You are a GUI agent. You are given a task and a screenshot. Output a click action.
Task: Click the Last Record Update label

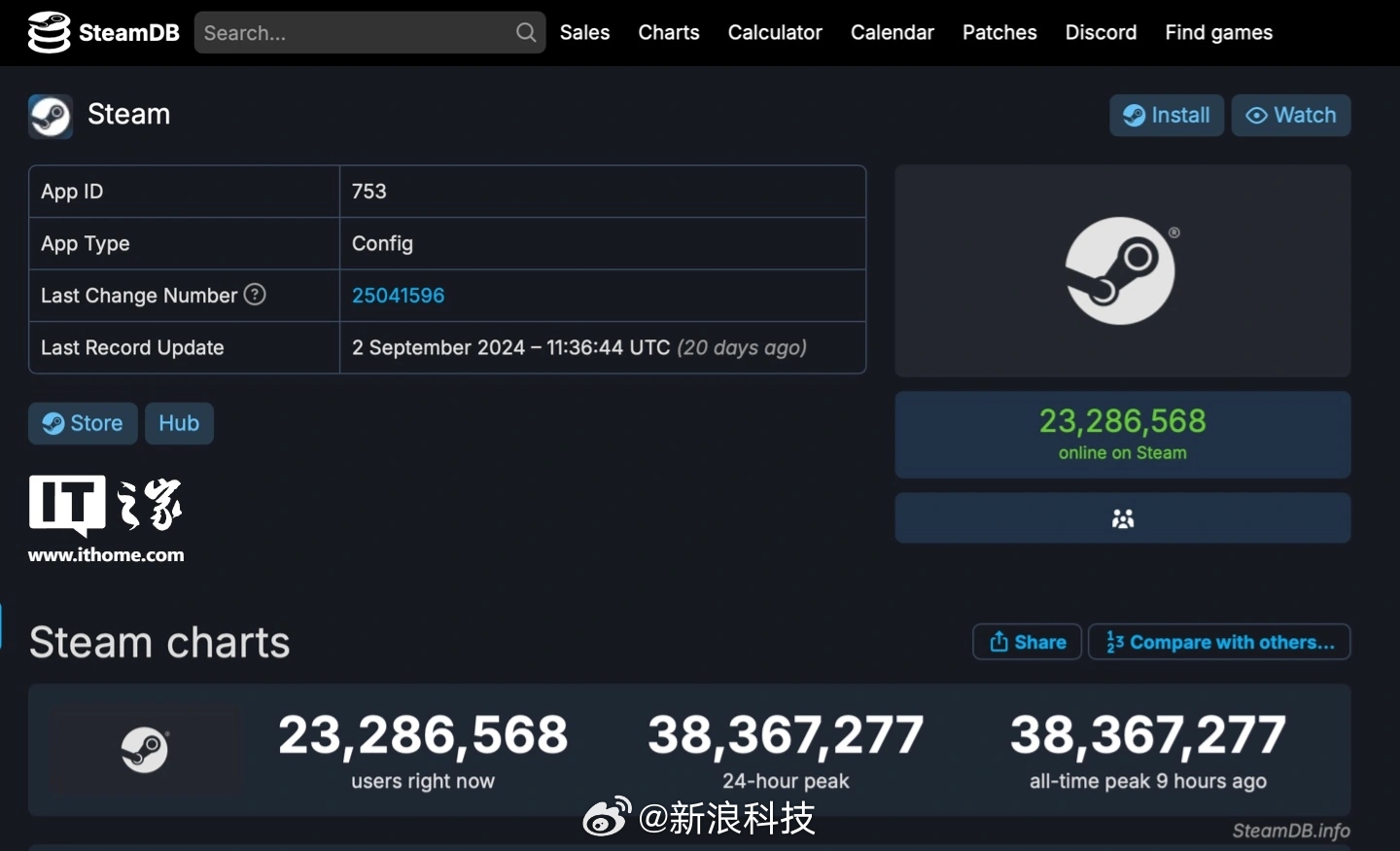click(x=132, y=347)
